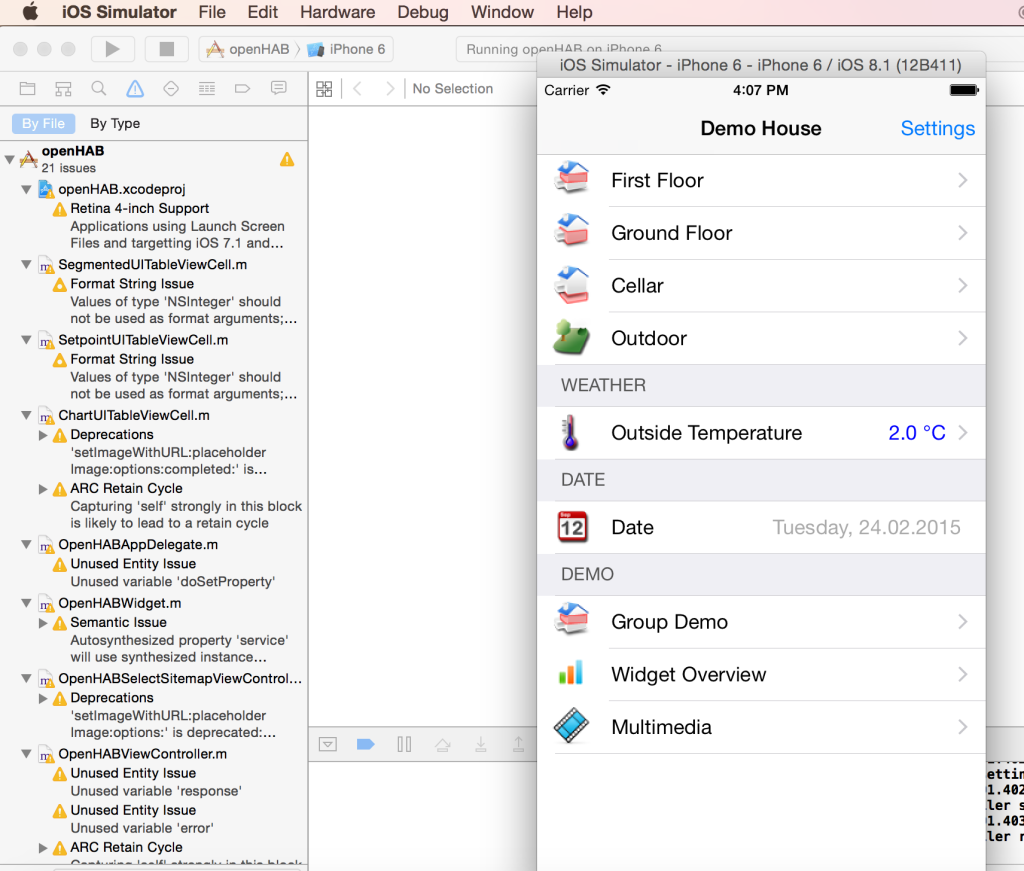
Task: Open the Debug navigator icon
Action: 207,89
